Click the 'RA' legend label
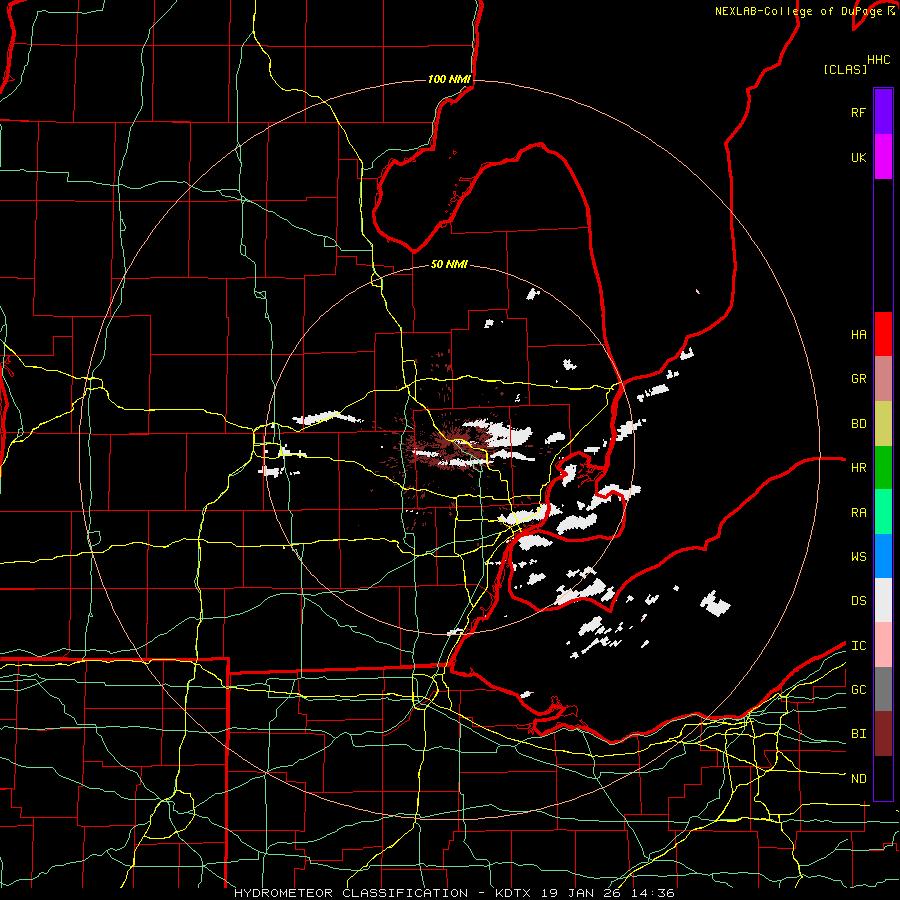Image resolution: width=900 pixels, height=900 pixels. point(858,512)
